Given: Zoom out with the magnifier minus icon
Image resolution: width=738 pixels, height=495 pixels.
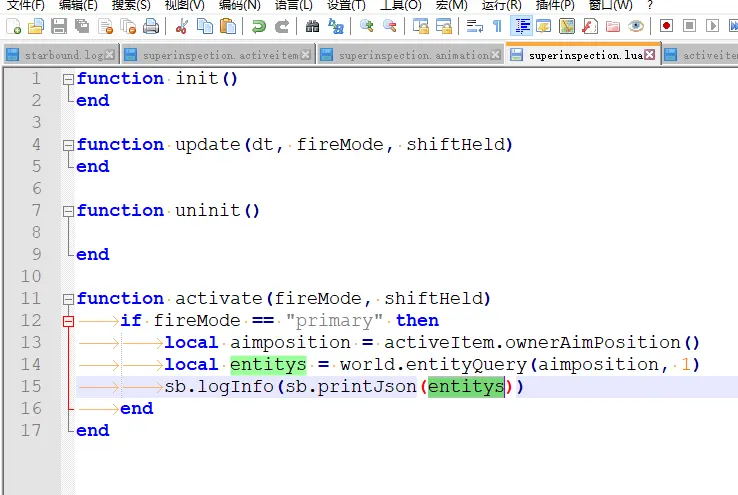Looking at the screenshot, I should 389,26.
